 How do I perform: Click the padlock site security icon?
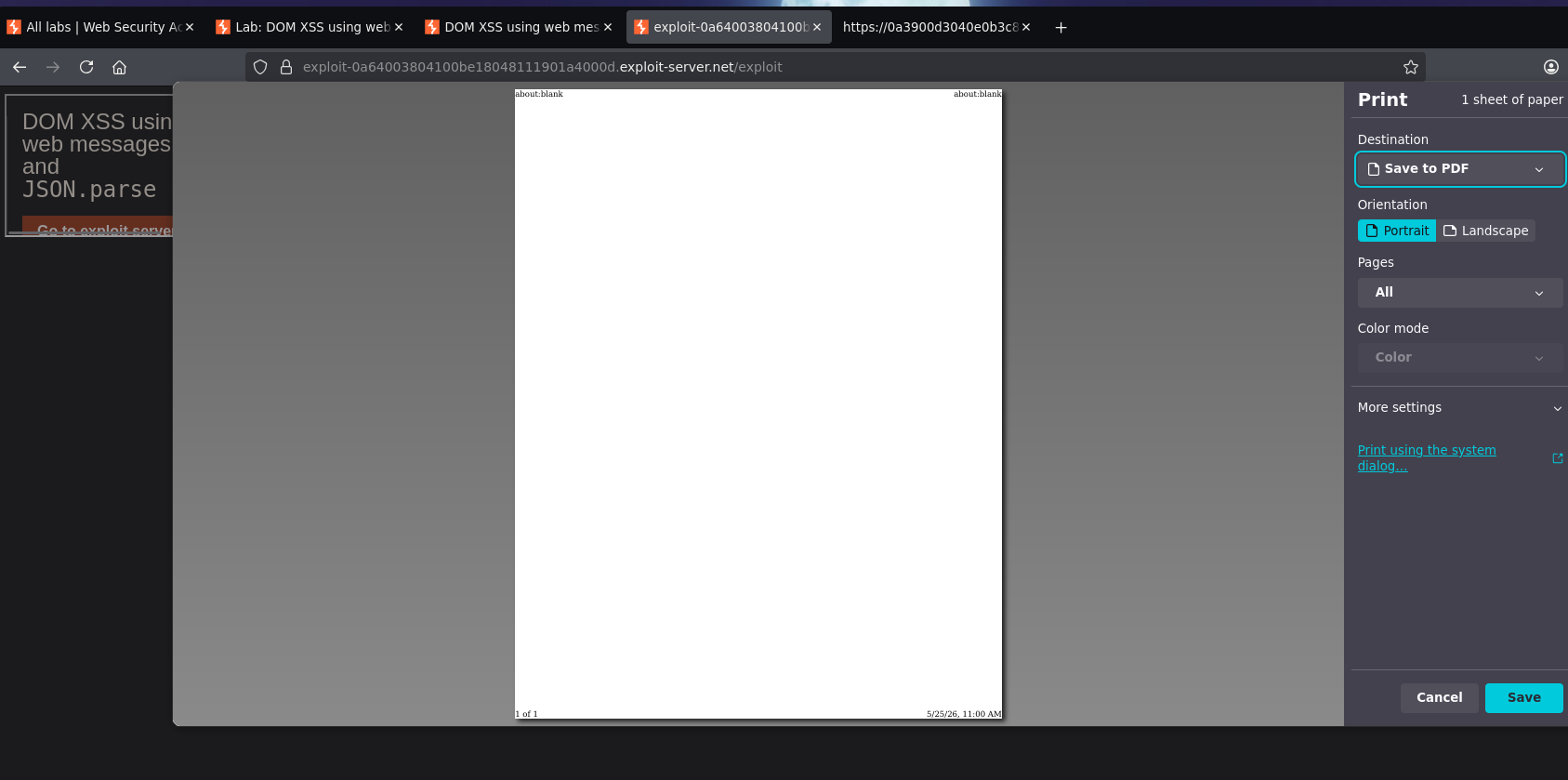point(286,67)
